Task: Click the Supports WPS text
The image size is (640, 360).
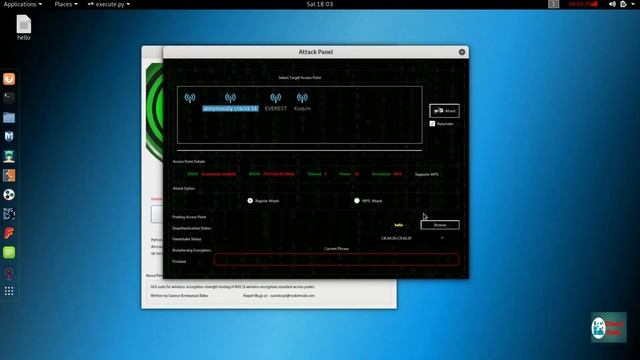Action: 427,174
